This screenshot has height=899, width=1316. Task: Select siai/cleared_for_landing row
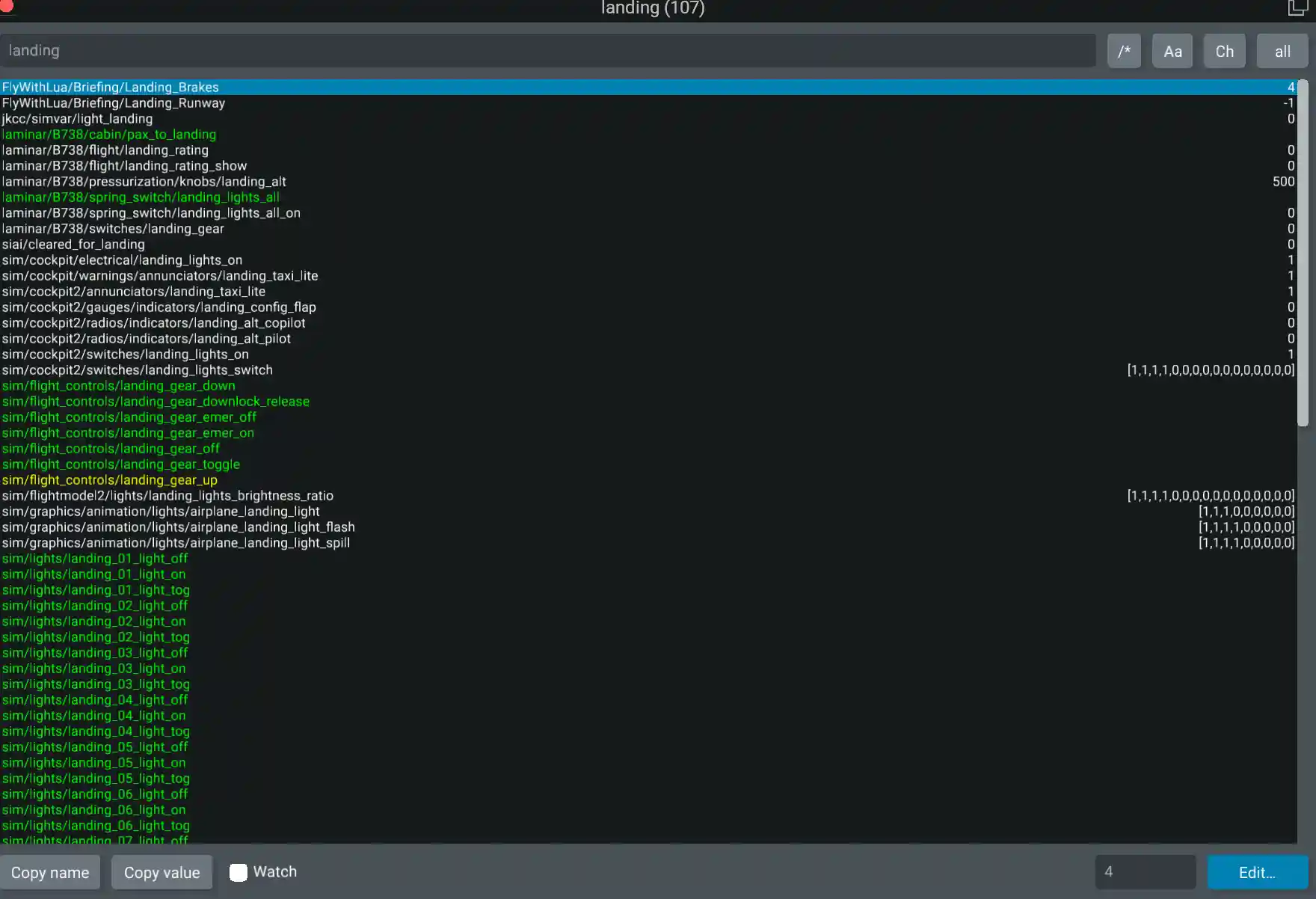(x=648, y=244)
